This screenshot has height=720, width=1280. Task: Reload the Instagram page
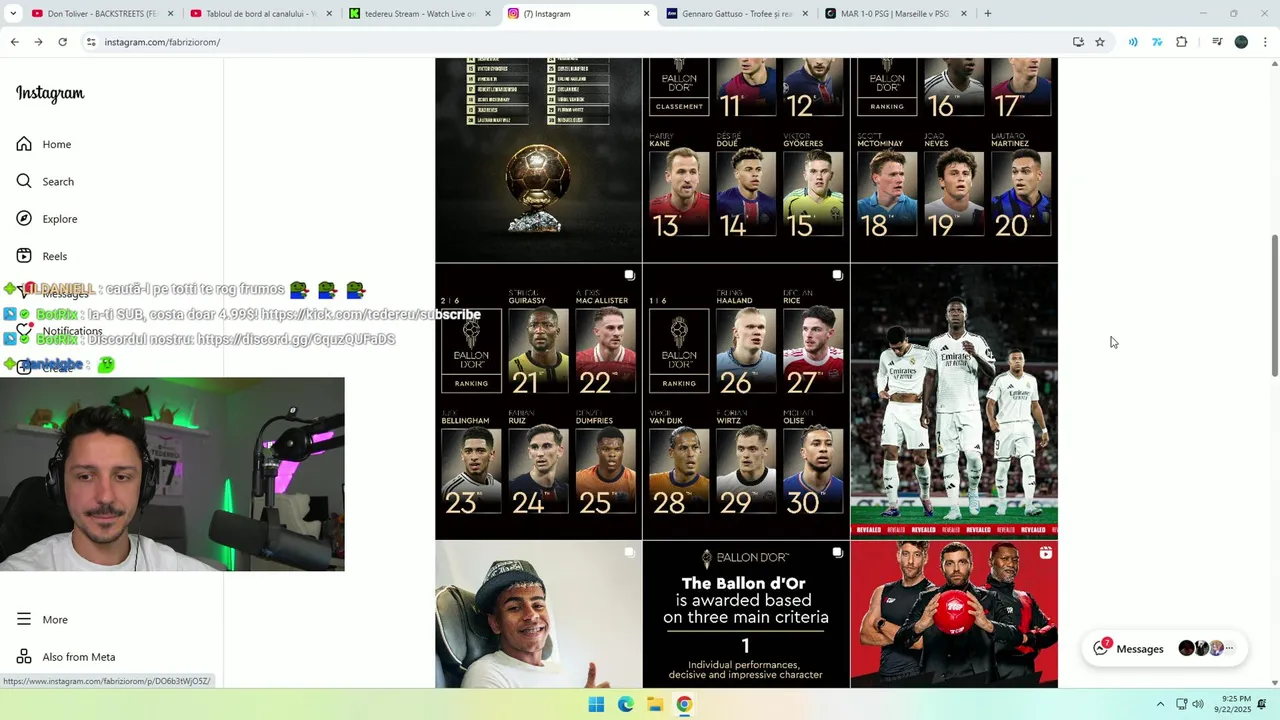pyautogui.click(x=62, y=42)
